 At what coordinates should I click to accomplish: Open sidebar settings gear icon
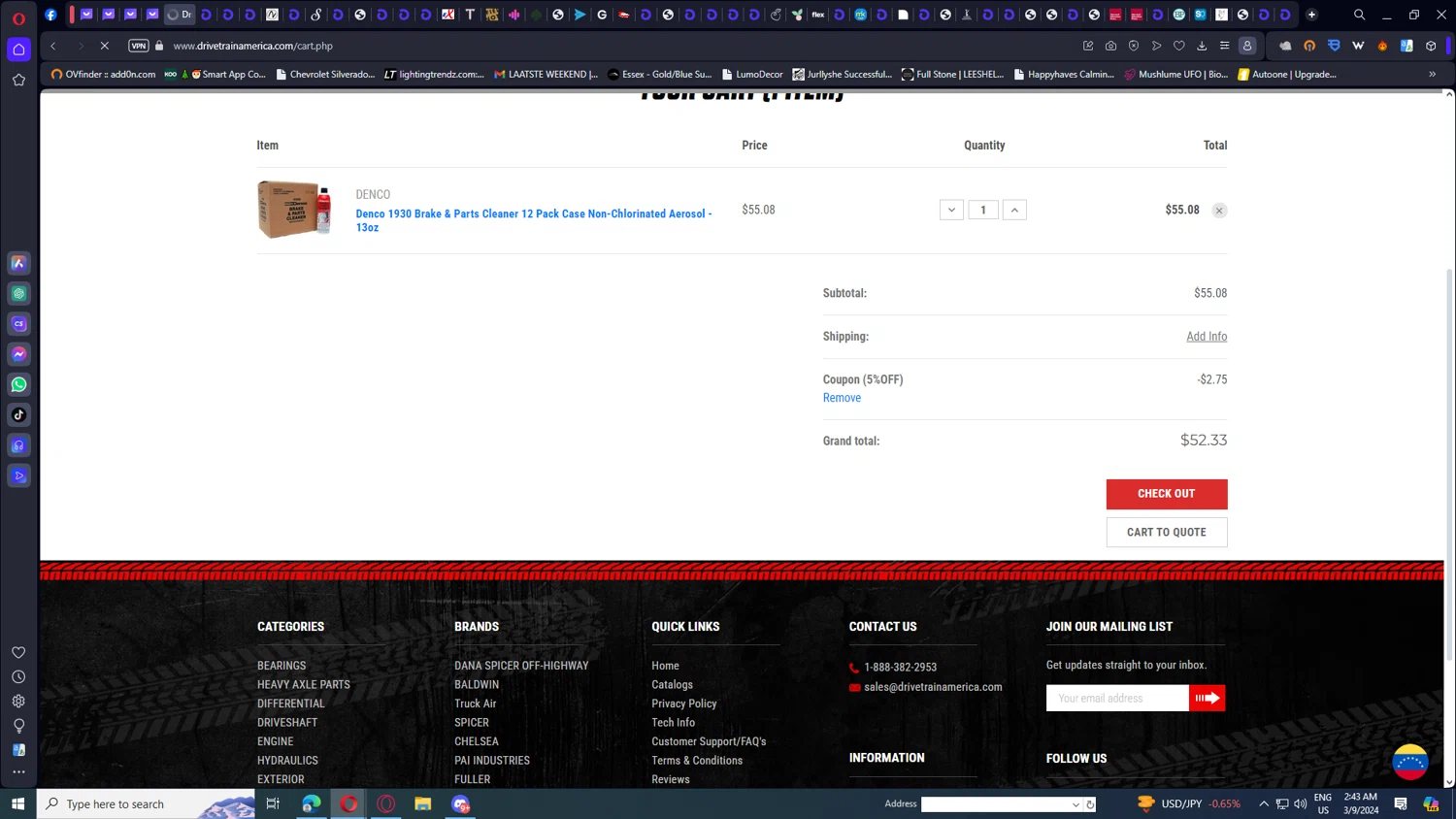(18, 702)
